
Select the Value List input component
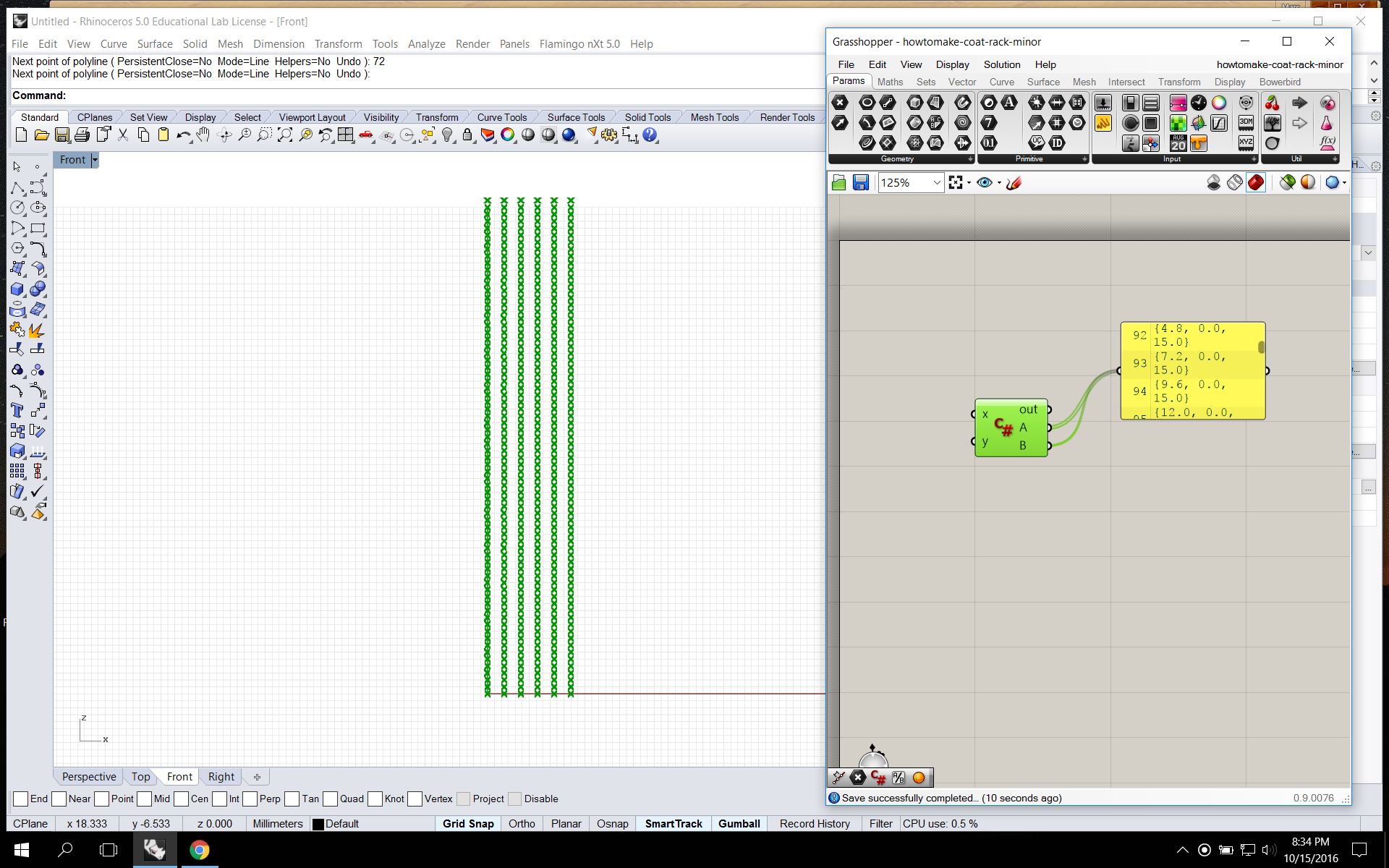[x=1150, y=103]
